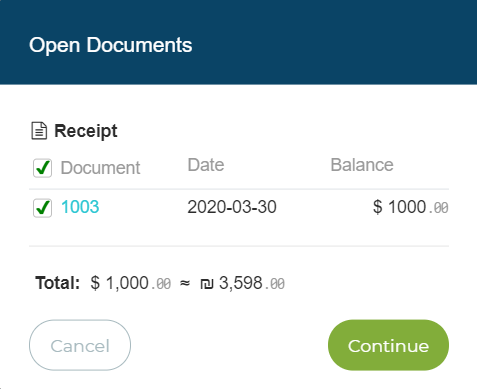This screenshot has width=477, height=389.
Task: Select the 2020-03-30 date cell
Action: point(232,207)
